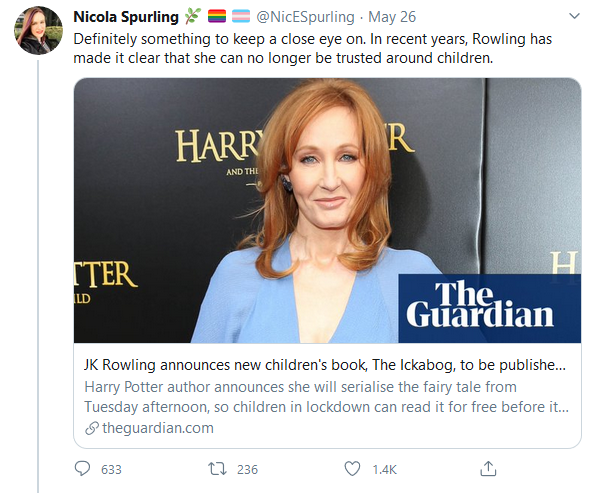
Task: Click the Nicola Spurling display name
Action: point(126,17)
